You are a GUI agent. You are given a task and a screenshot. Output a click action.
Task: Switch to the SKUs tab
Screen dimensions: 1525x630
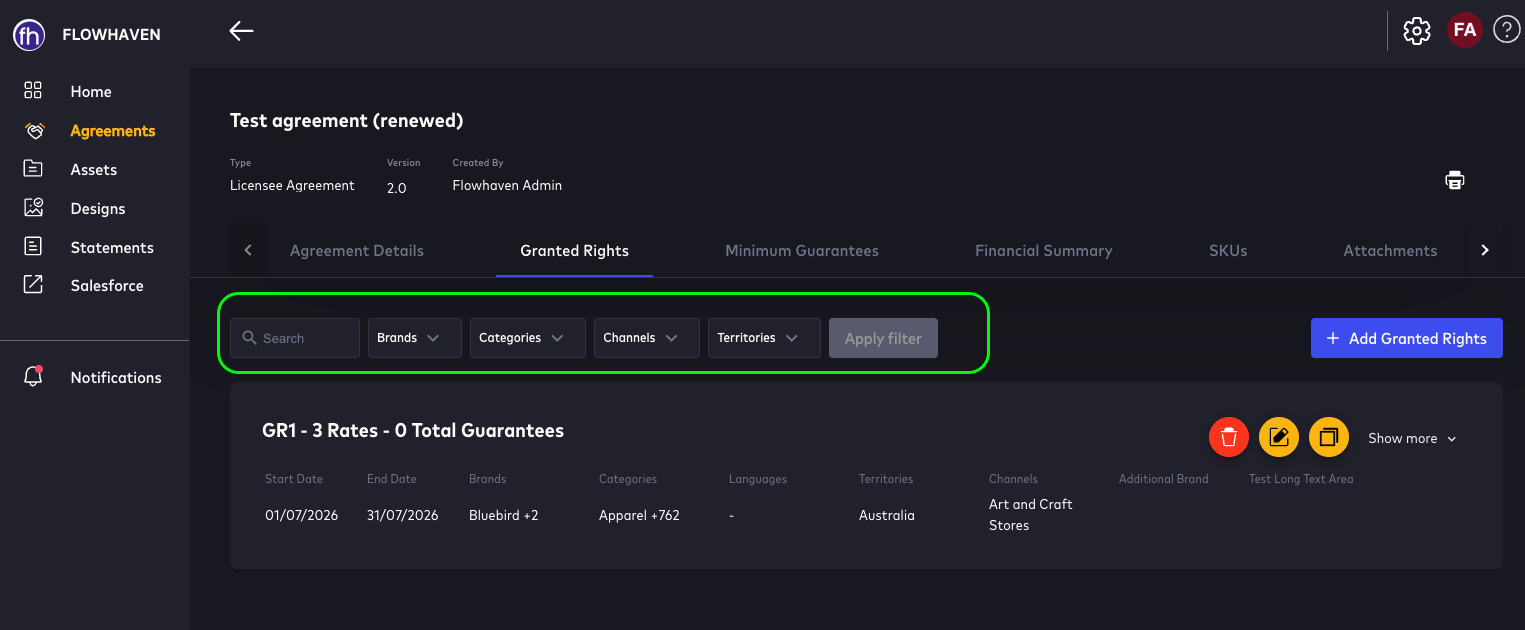coord(1228,251)
